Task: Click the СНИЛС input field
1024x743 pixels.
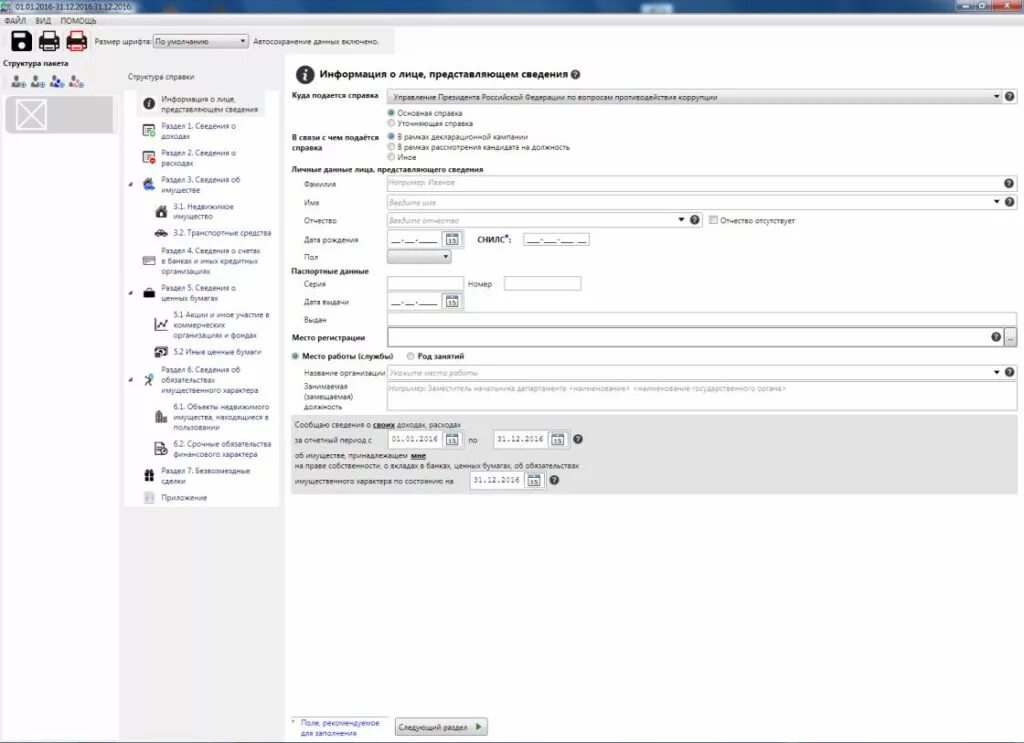Action: pos(556,240)
